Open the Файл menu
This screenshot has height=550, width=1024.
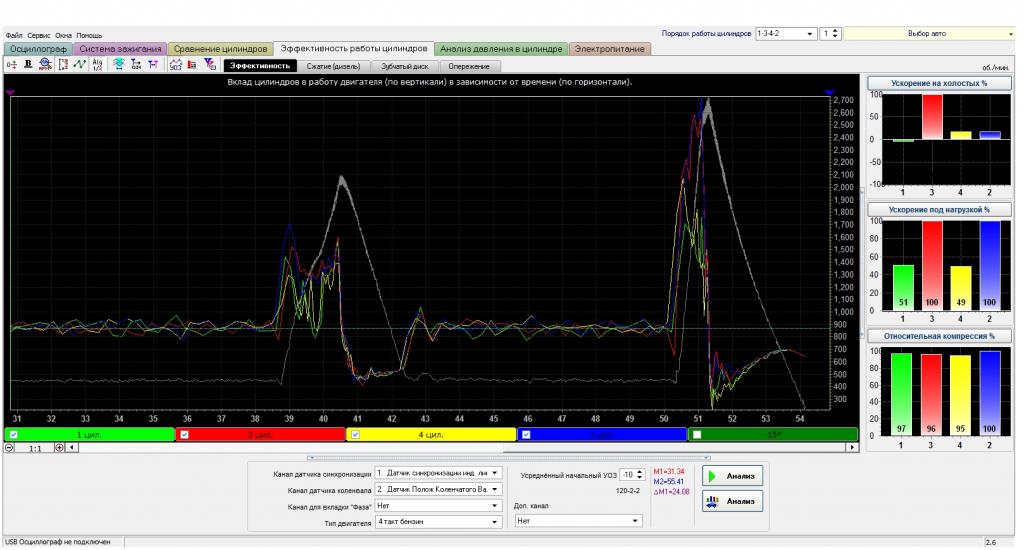tap(14, 35)
